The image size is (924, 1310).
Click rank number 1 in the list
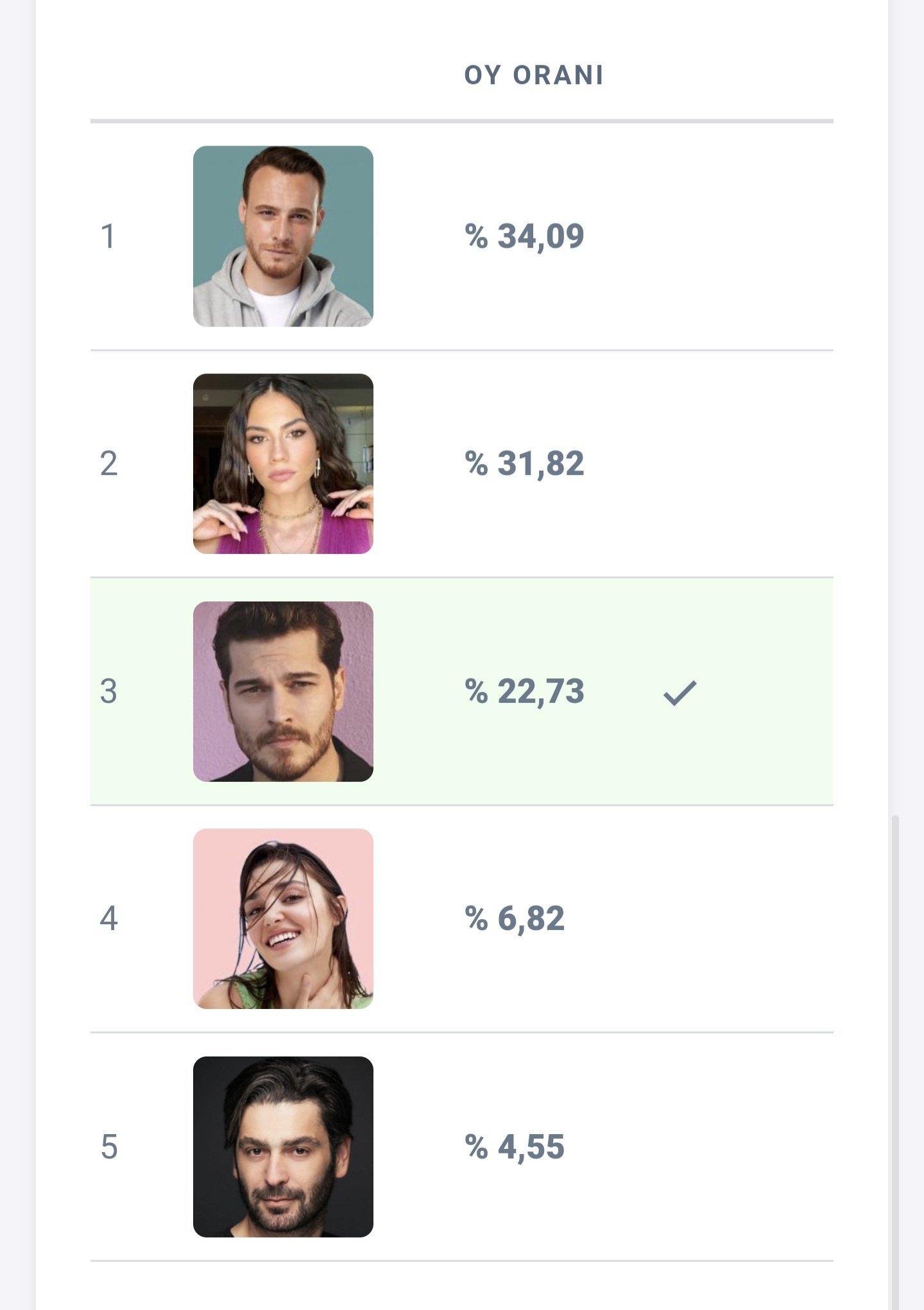tap(108, 236)
